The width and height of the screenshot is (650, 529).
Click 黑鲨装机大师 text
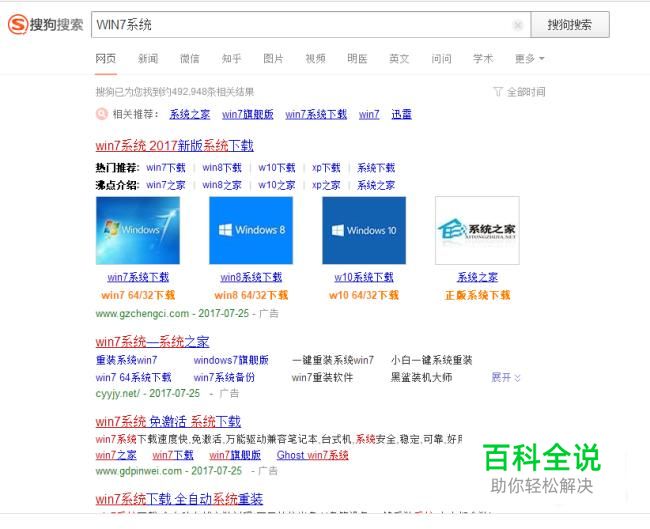click(421, 377)
